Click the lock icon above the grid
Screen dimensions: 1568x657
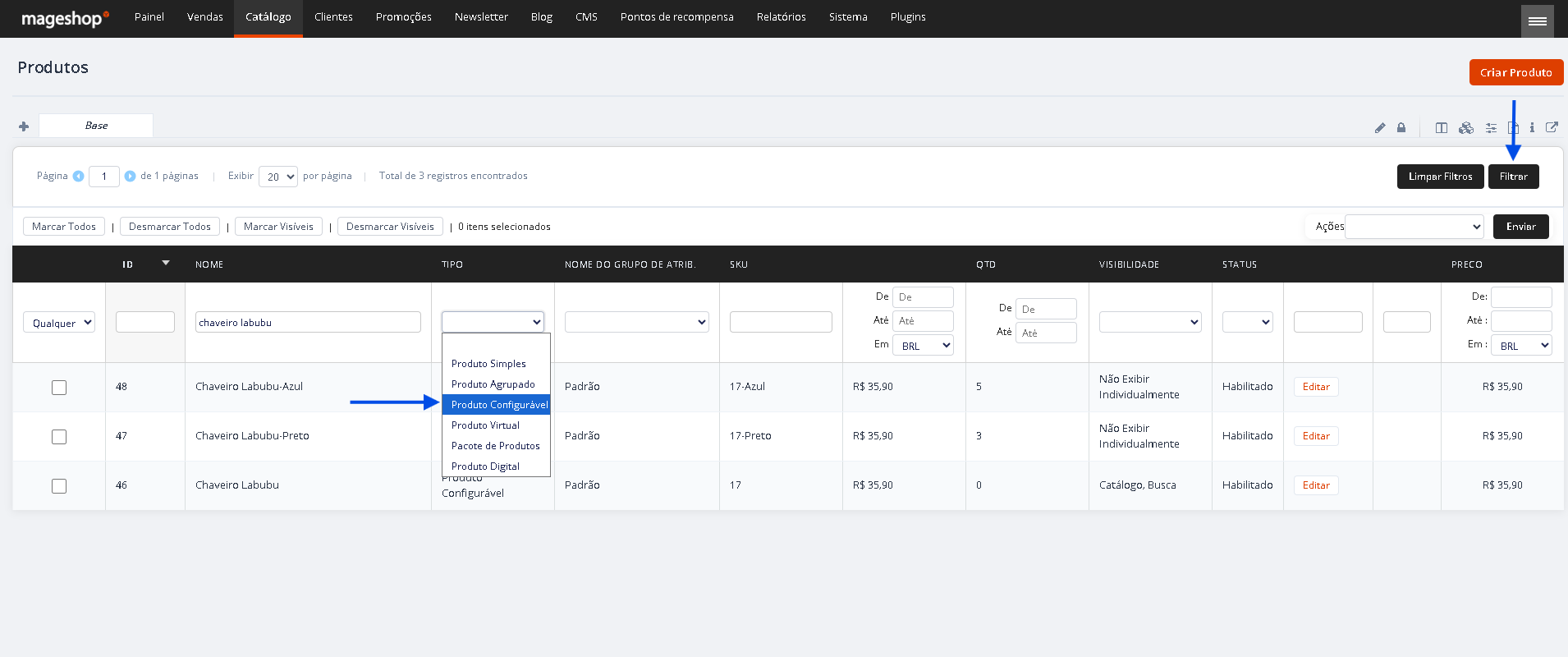point(1401,128)
